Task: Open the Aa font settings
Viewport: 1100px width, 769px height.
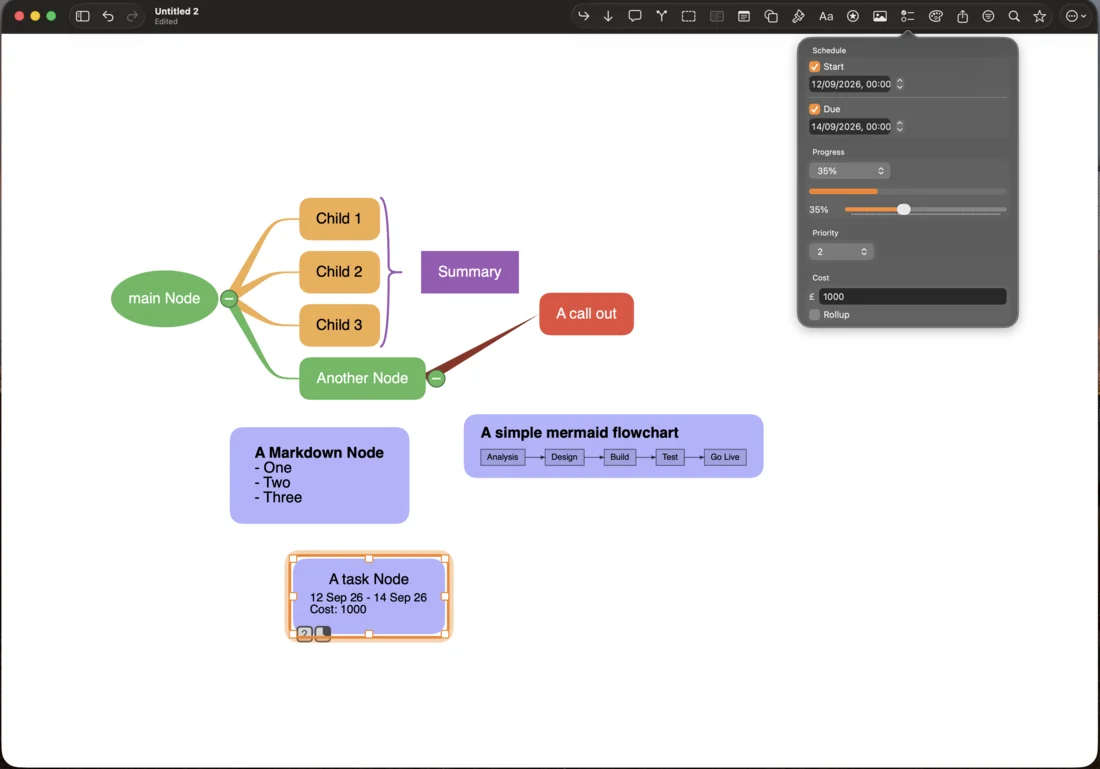Action: 826,16
